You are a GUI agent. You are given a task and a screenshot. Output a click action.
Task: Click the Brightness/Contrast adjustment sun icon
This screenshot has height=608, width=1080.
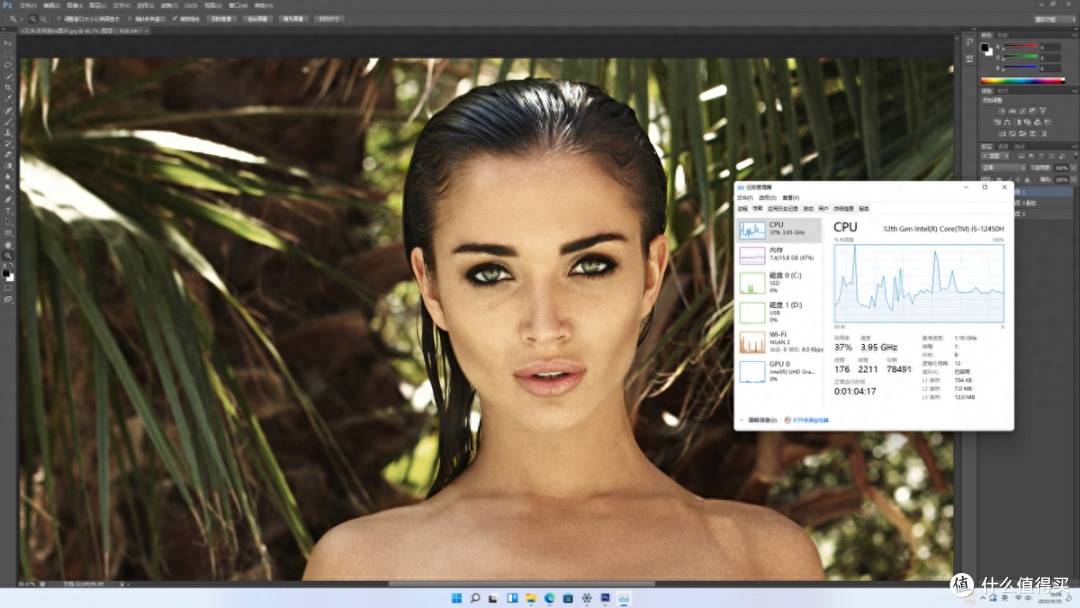[x=1002, y=111]
